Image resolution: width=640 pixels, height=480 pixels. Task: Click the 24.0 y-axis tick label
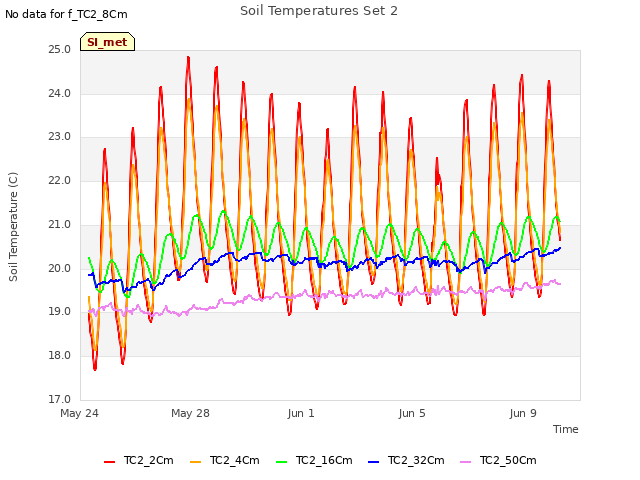60,93
